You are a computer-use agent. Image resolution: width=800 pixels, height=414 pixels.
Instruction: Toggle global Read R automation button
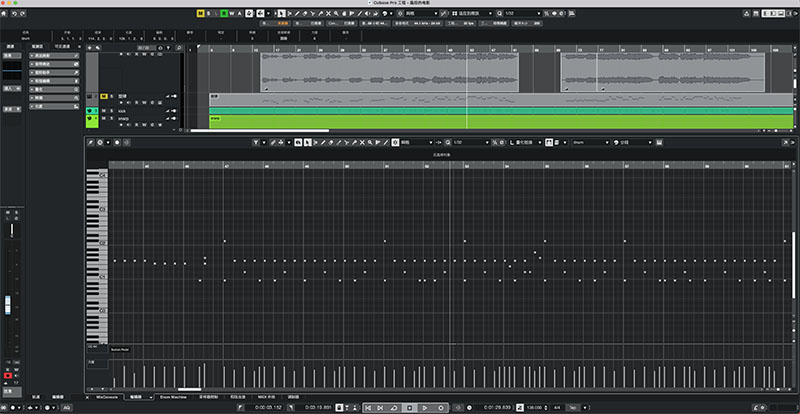[x=224, y=13]
